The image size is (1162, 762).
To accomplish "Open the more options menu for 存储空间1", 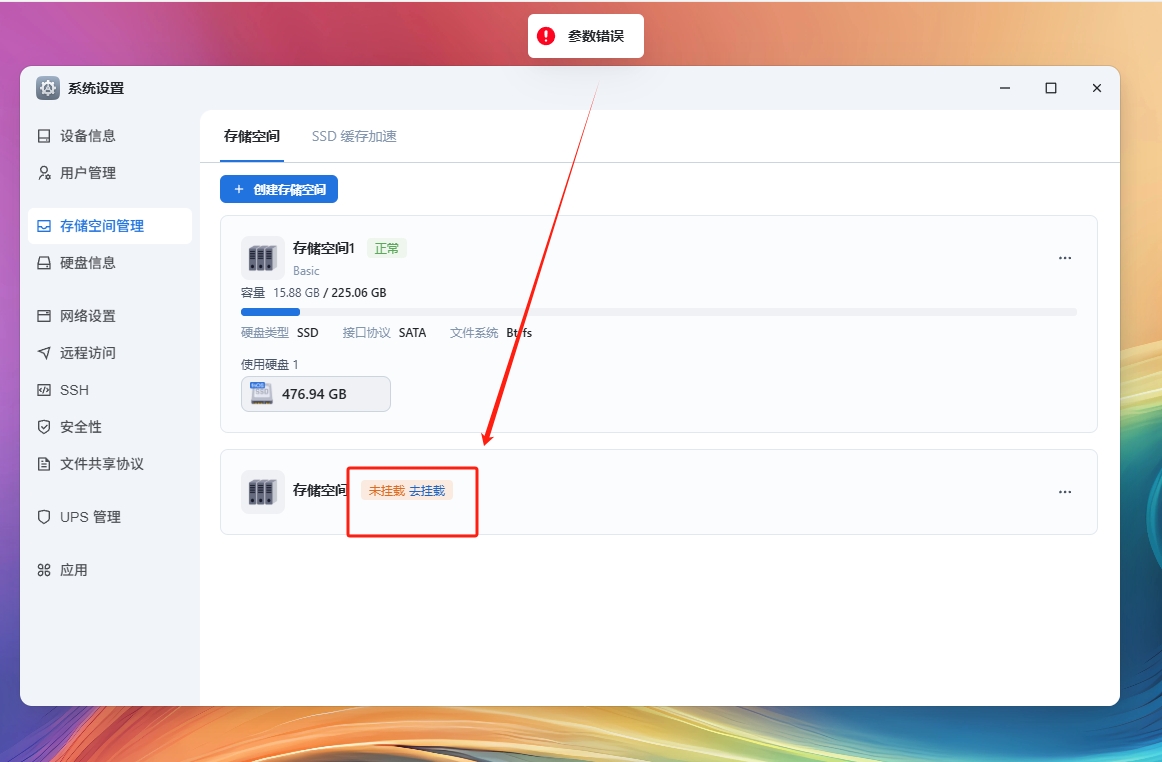I will click(x=1065, y=258).
